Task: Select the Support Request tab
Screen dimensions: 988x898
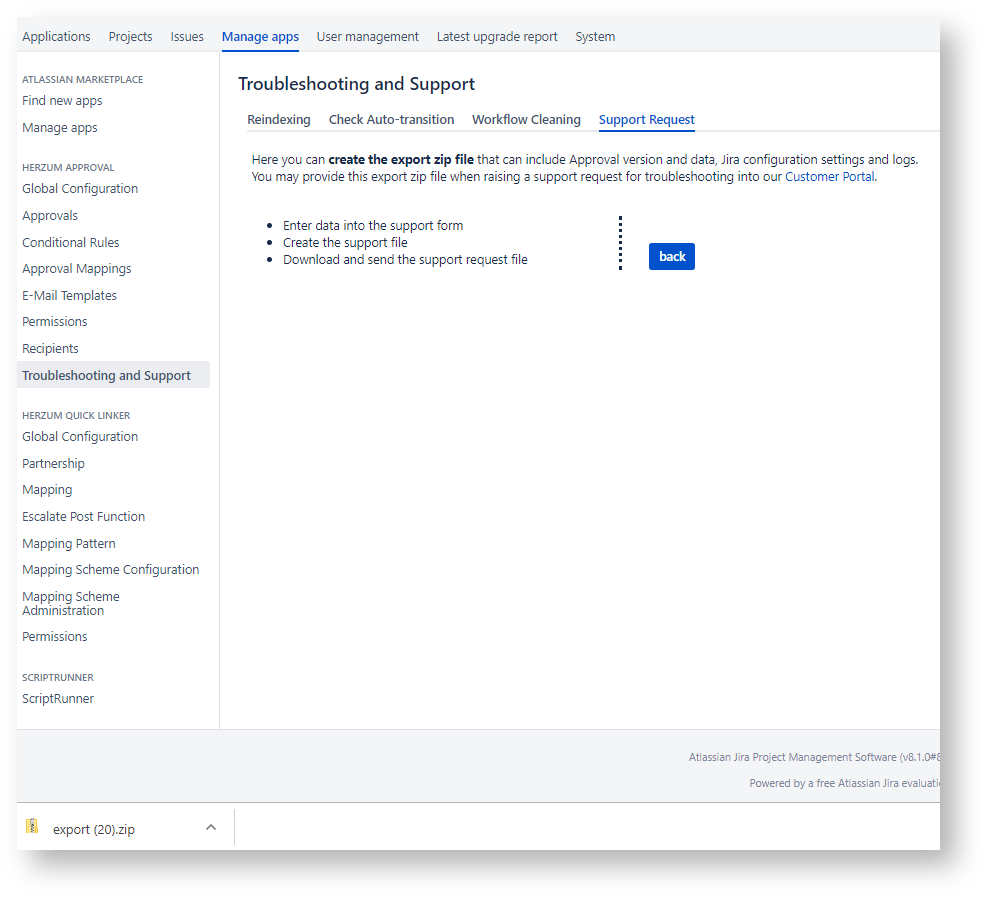Action: (646, 120)
